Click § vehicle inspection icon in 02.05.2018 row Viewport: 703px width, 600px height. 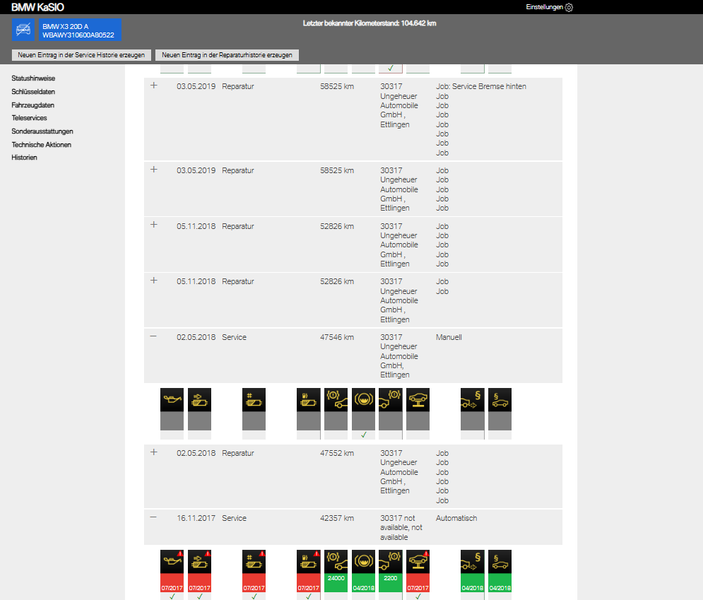[500, 400]
